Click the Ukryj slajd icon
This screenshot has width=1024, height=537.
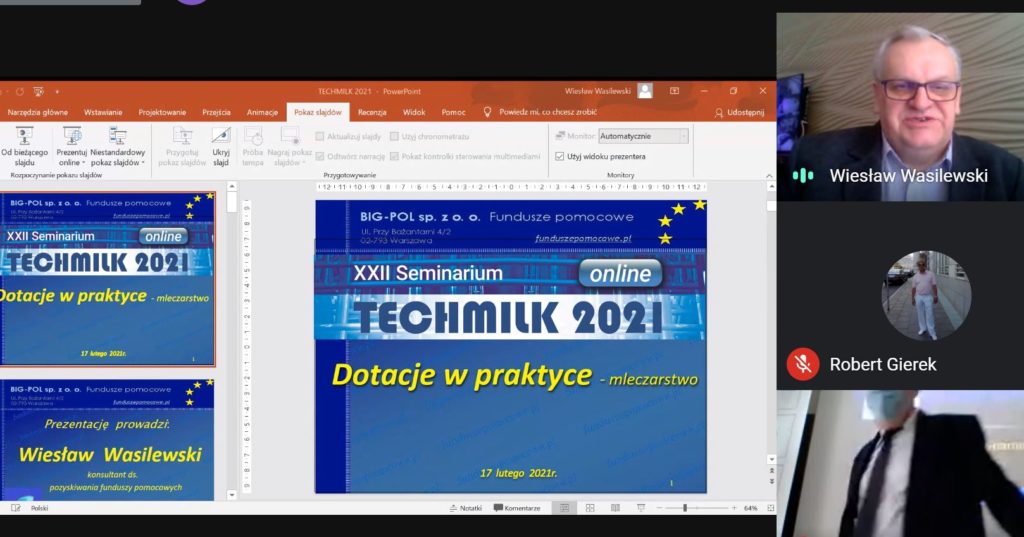tap(221, 145)
